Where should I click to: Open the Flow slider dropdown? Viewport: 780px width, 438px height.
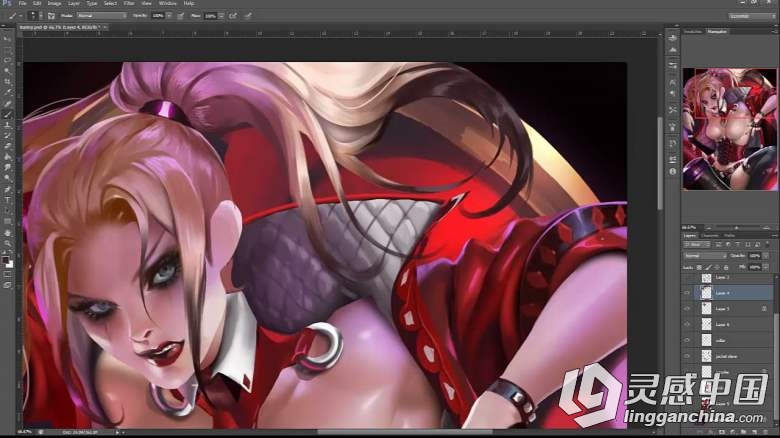pos(221,16)
